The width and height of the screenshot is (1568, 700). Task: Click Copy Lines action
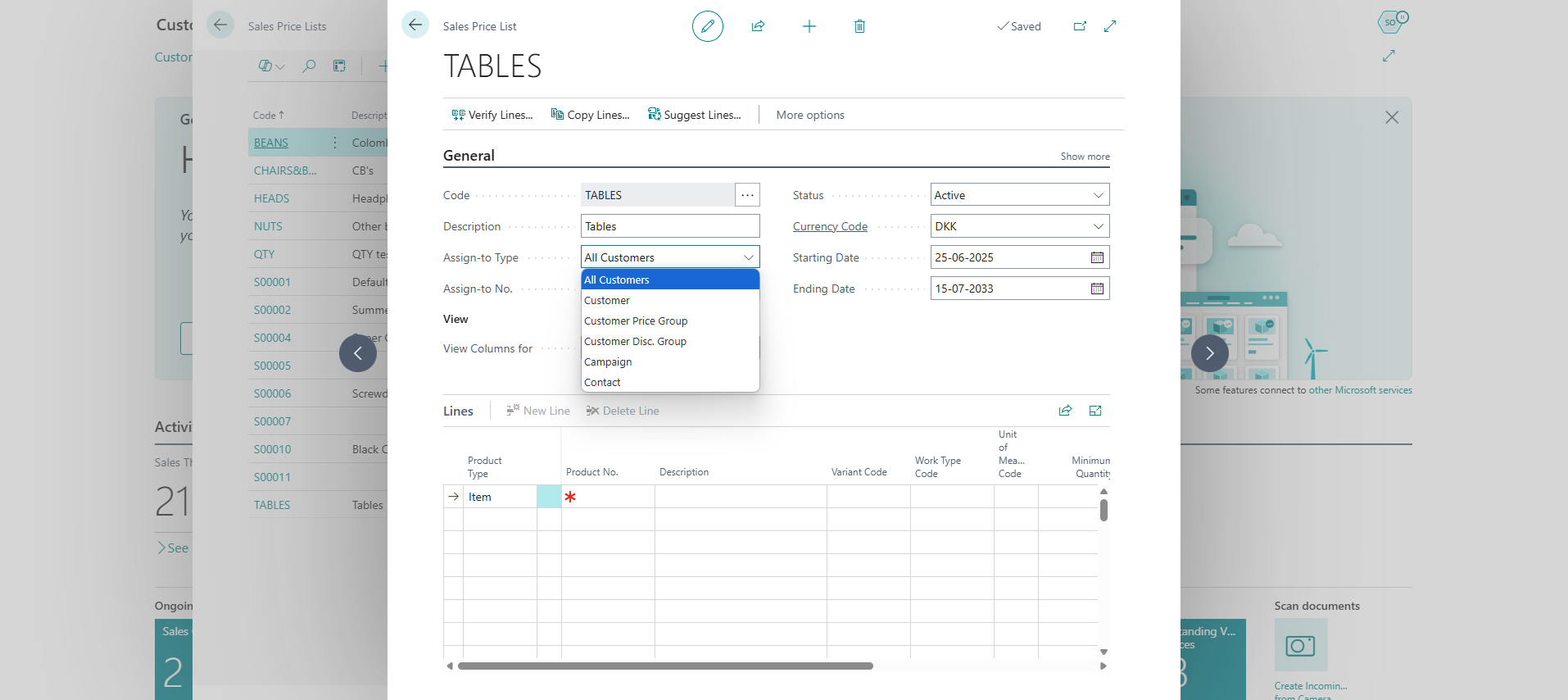(x=591, y=115)
